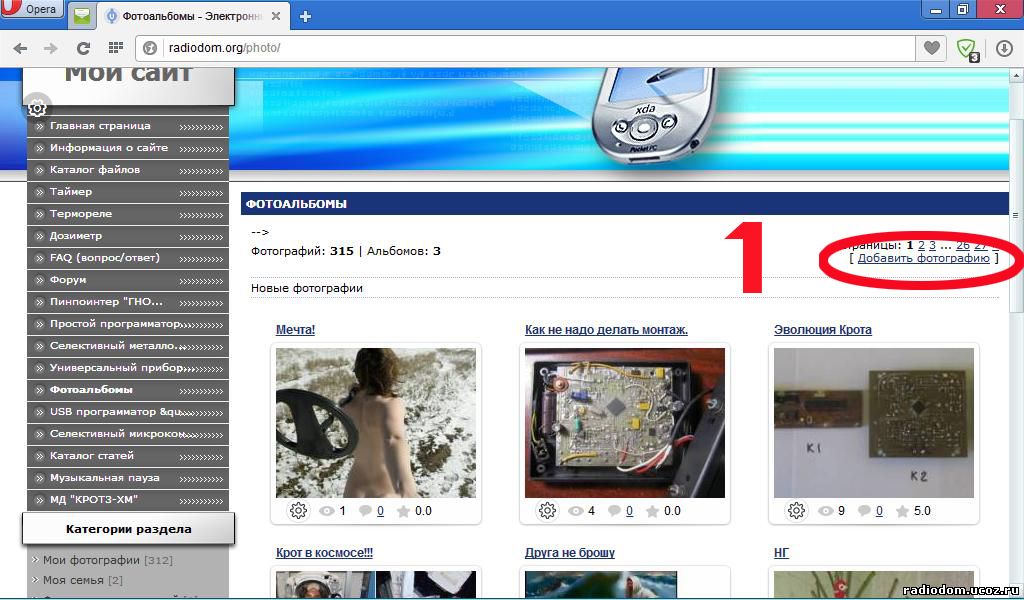This screenshot has width=1024, height=600.
Task: Open МД "КРОТ3-ХМ" menu item
Action: [128, 500]
